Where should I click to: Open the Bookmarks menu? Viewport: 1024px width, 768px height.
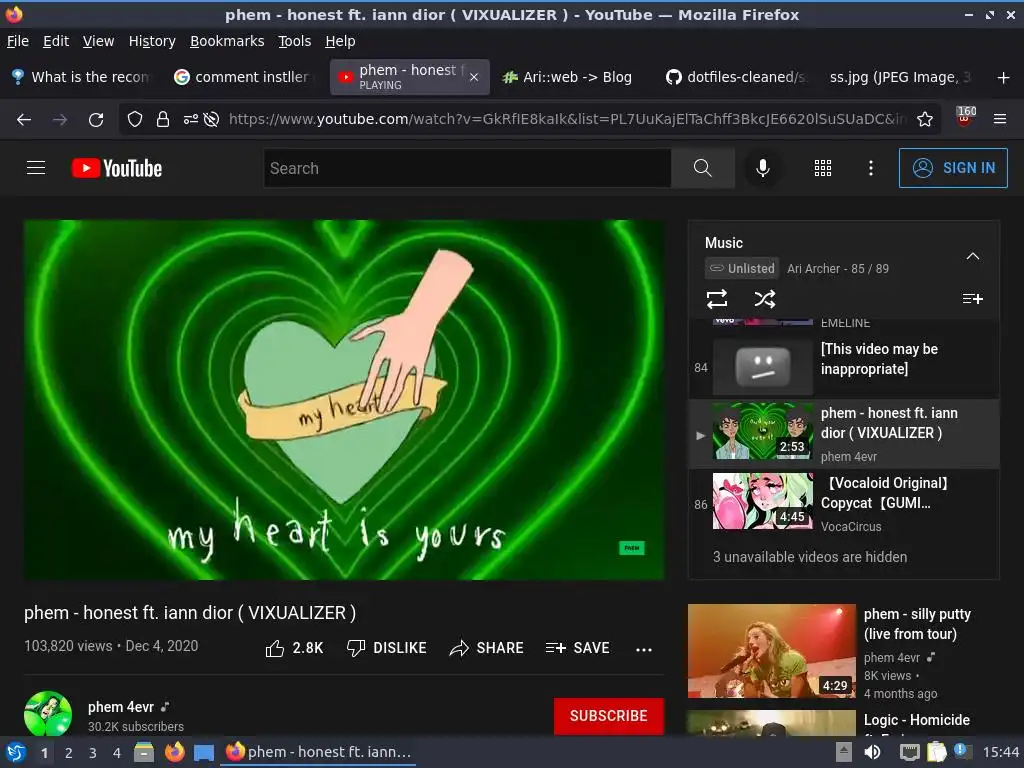click(227, 41)
